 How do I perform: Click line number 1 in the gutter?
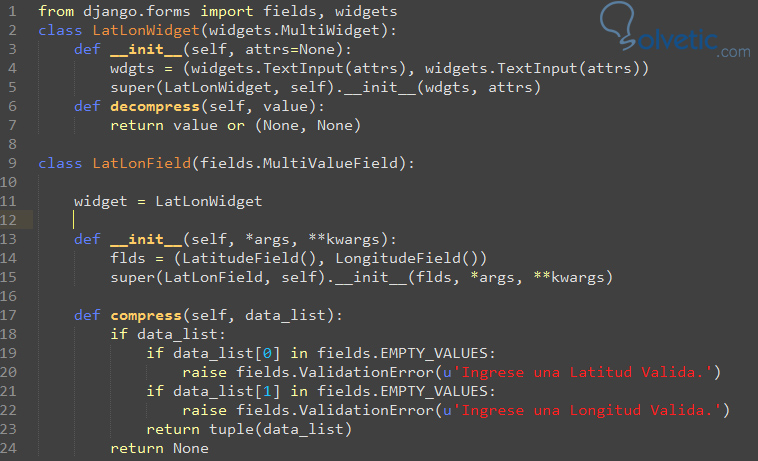point(10,10)
